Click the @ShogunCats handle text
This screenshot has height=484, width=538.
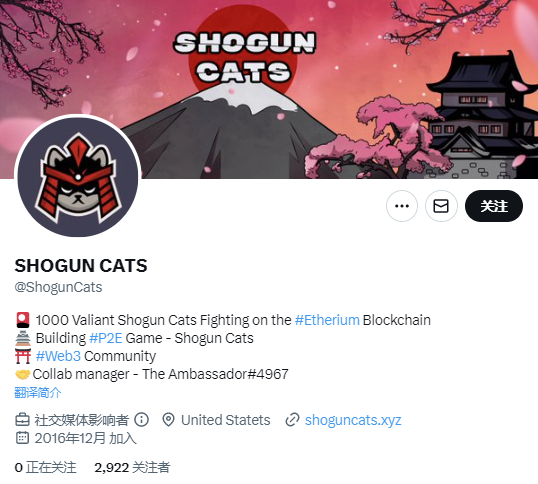point(58,287)
